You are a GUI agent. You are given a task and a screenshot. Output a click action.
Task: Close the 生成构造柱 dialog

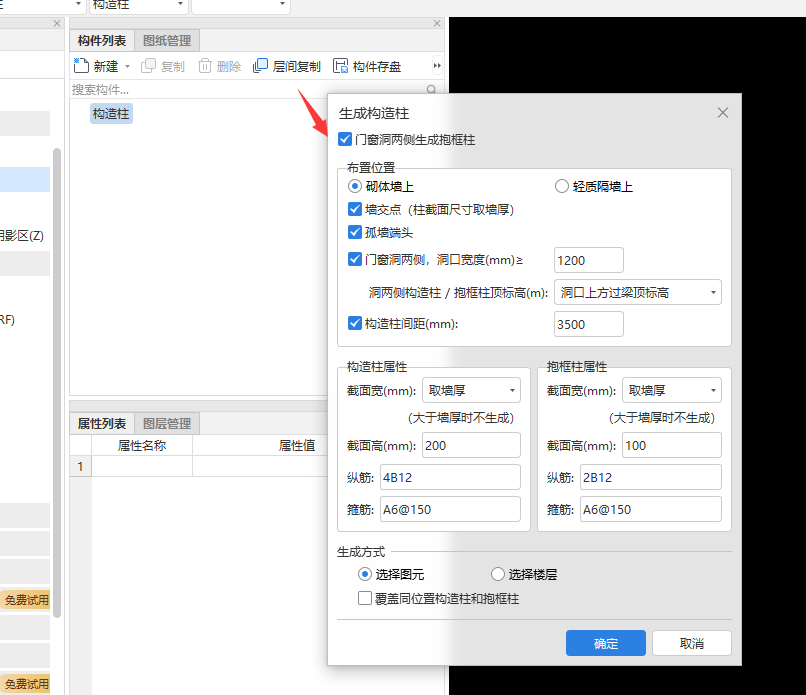(x=723, y=113)
